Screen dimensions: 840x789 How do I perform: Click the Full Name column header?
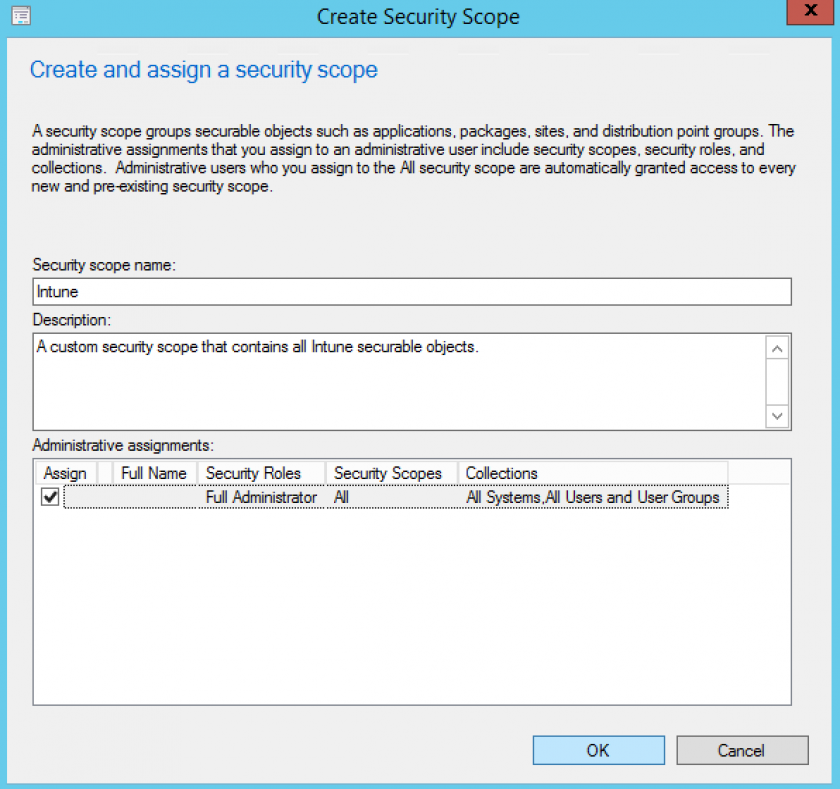tap(152, 472)
